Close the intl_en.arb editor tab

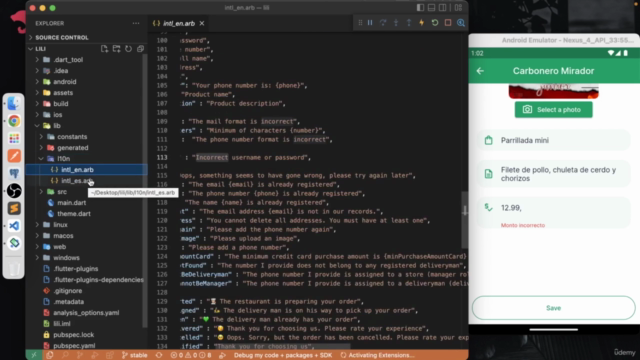tap(202, 23)
